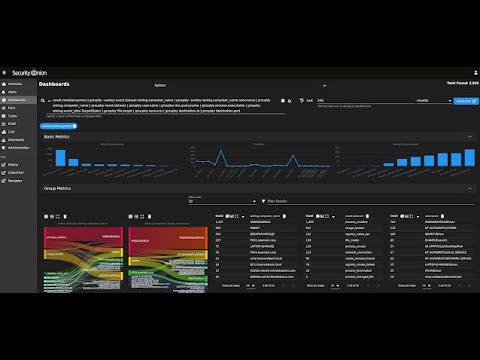The width and height of the screenshot is (480, 360).
Task: Click the NT AUTHORITY\SYSTEM user cell
Action: (440, 228)
